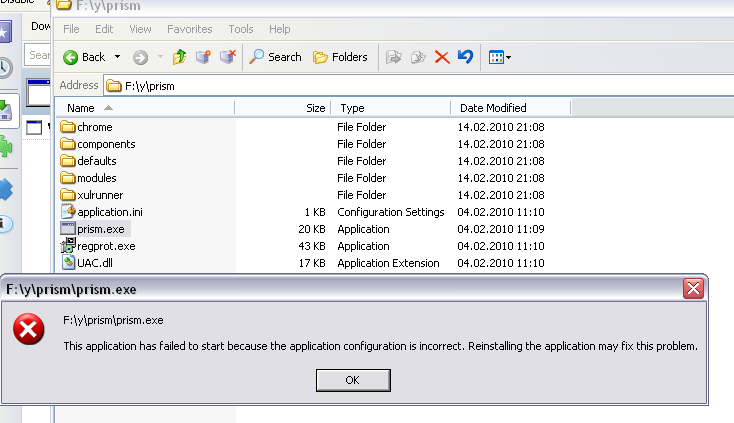Sort by the Date Modified column header

tap(492, 108)
